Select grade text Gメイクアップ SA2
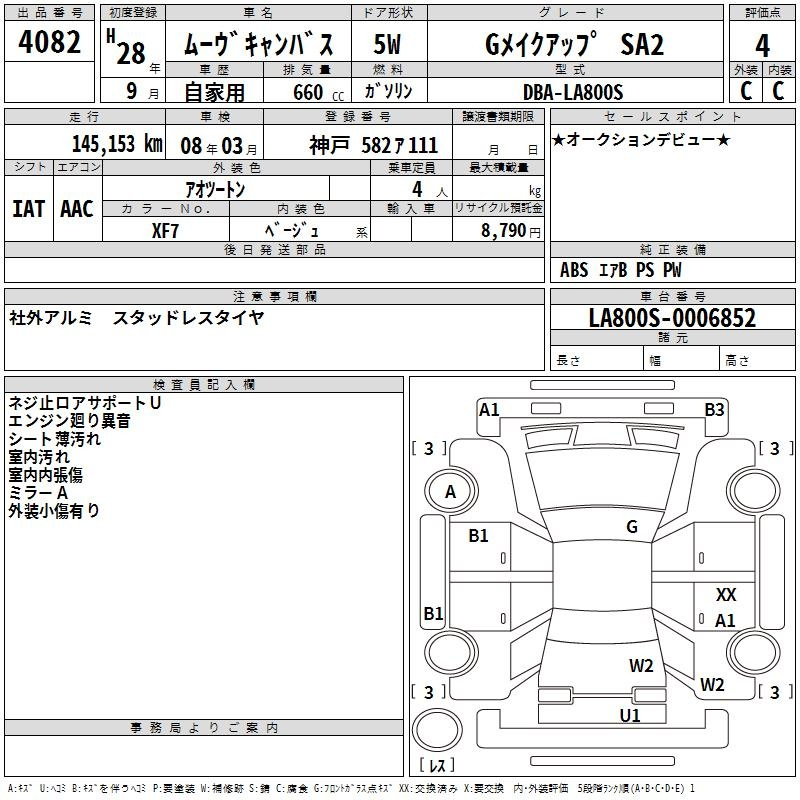 tap(574, 44)
